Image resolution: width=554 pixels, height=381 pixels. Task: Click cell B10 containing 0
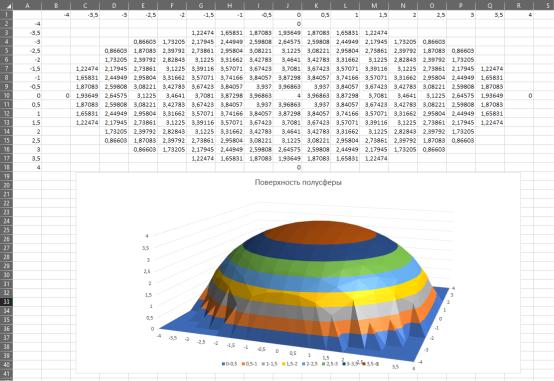click(56, 95)
